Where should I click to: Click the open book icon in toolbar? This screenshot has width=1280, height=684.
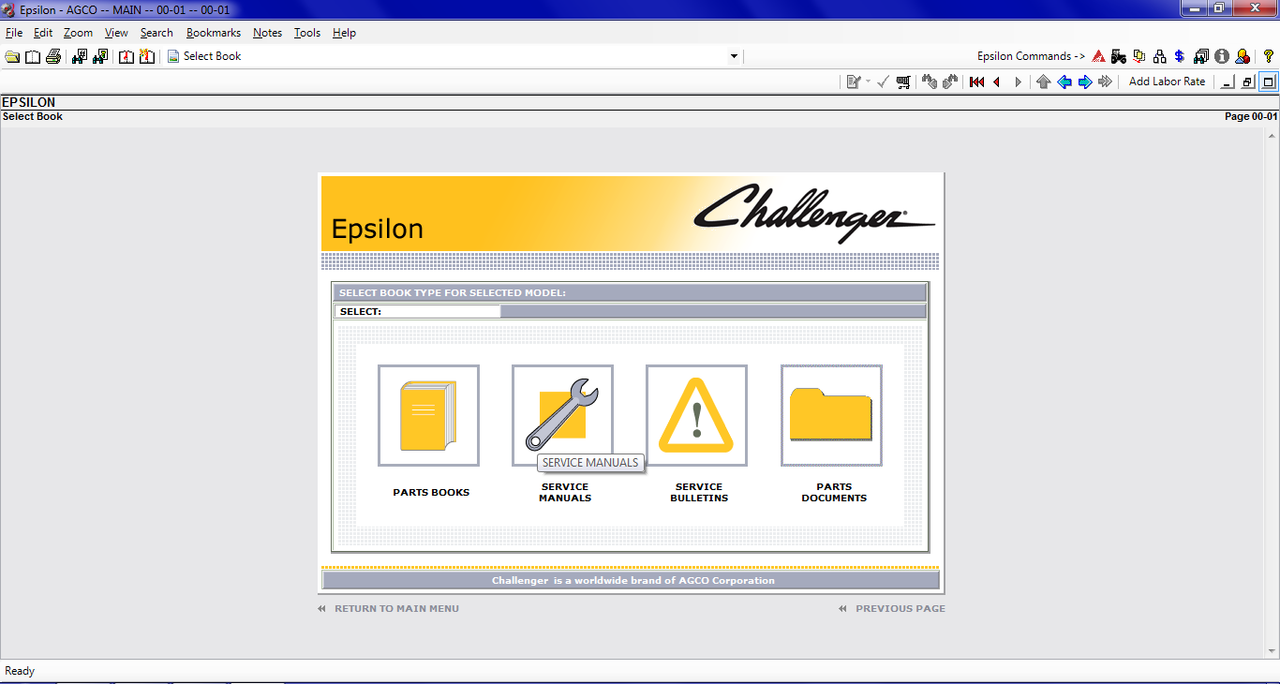point(33,57)
